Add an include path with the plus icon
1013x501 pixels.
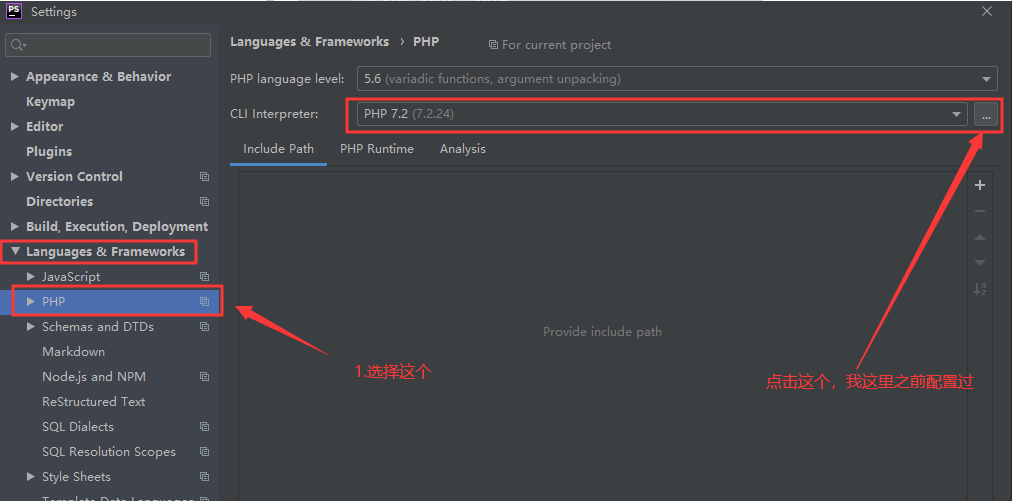click(980, 186)
